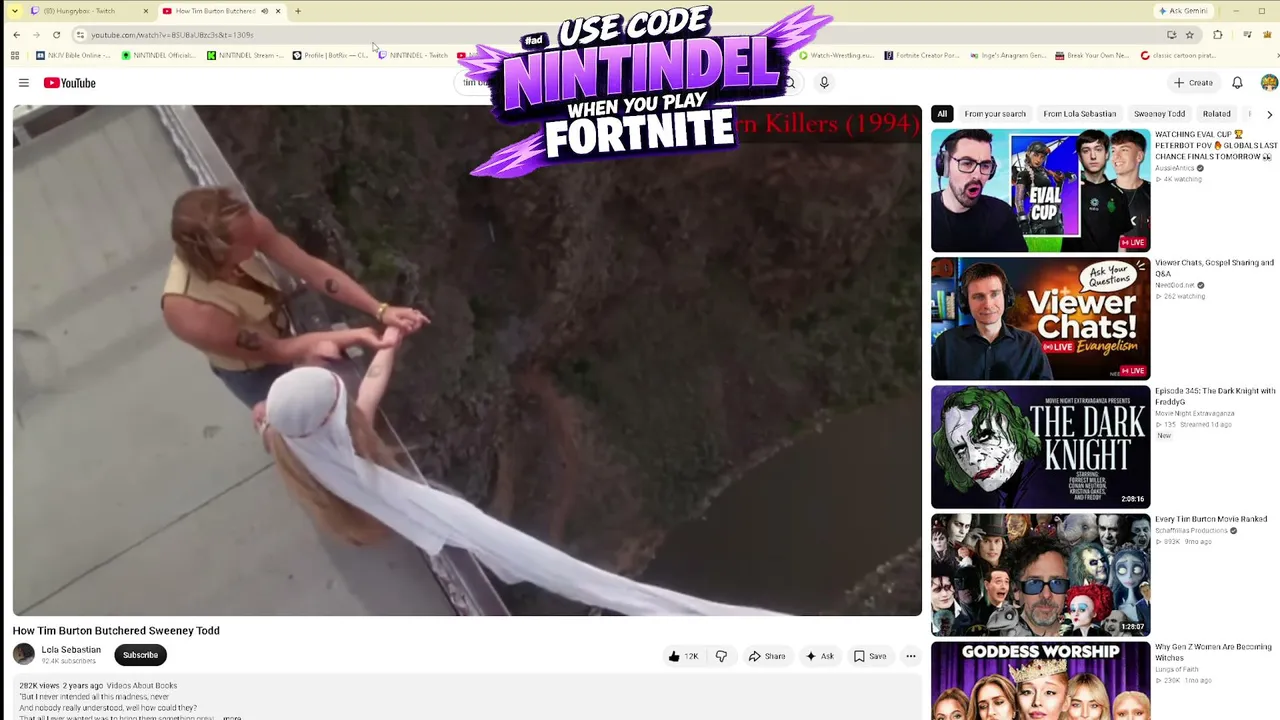Screen dimensions: 1280x720
Task: Open Fortnite Creator Portal bookmark
Action: click(921, 55)
